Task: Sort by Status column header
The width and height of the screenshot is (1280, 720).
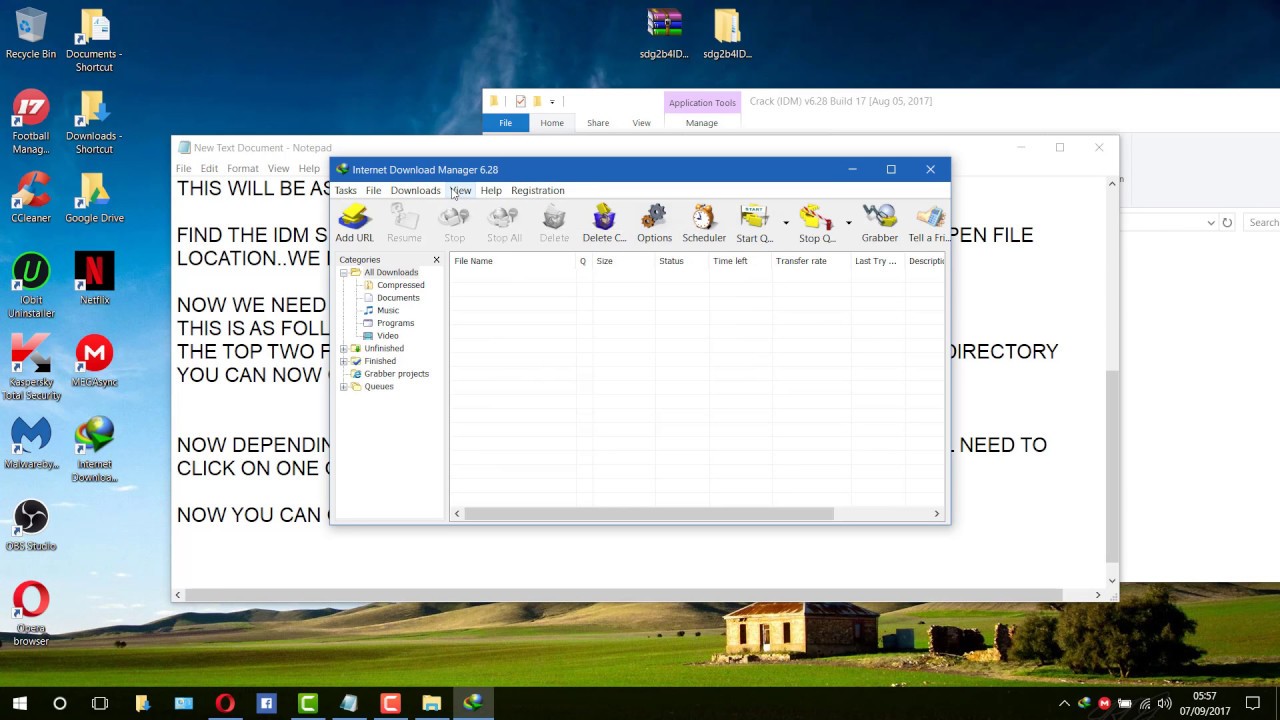Action: click(x=681, y=261)
